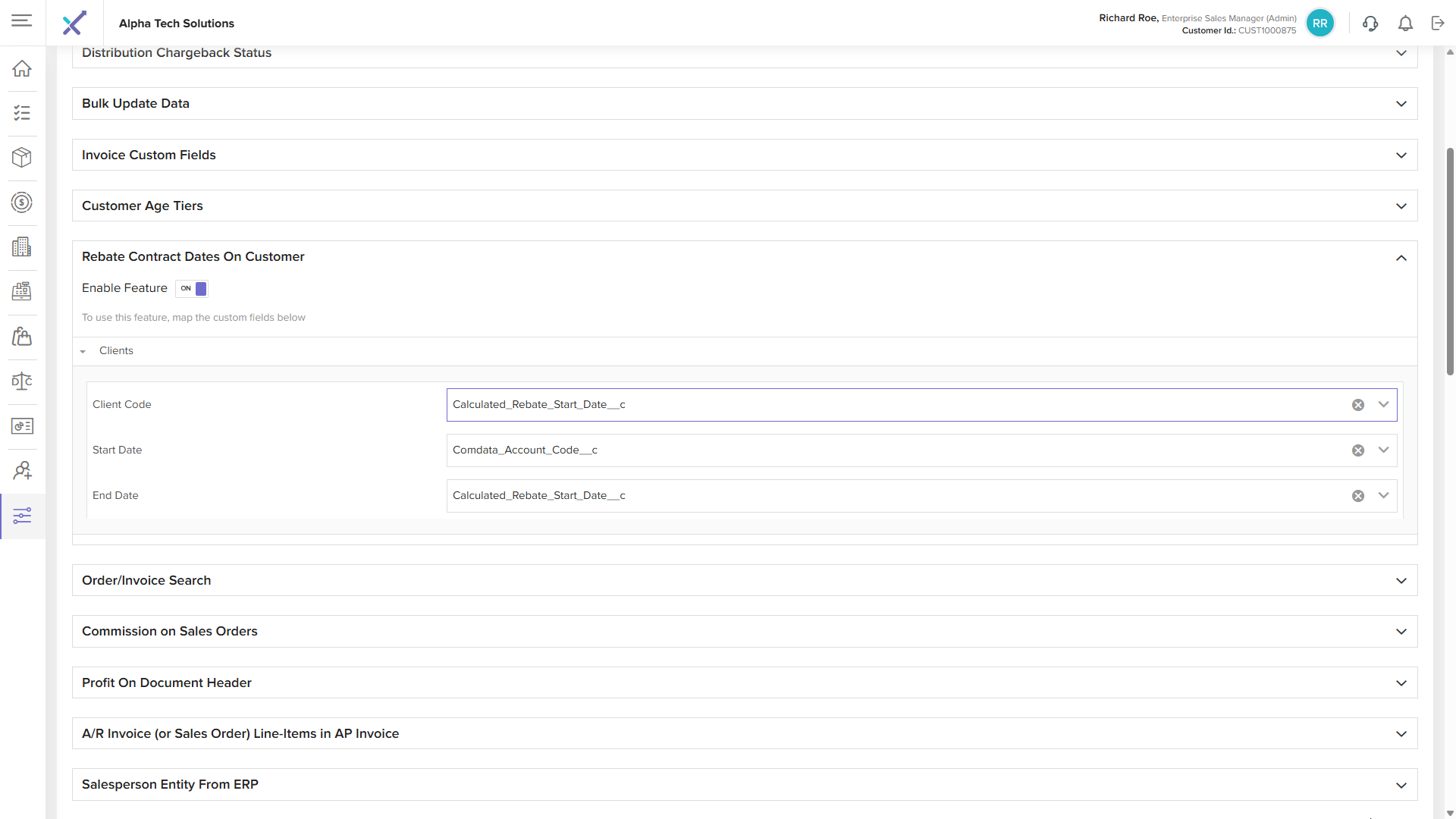Click the balance scale sidebar icon
1456x819 pixels.
(22, 381)
